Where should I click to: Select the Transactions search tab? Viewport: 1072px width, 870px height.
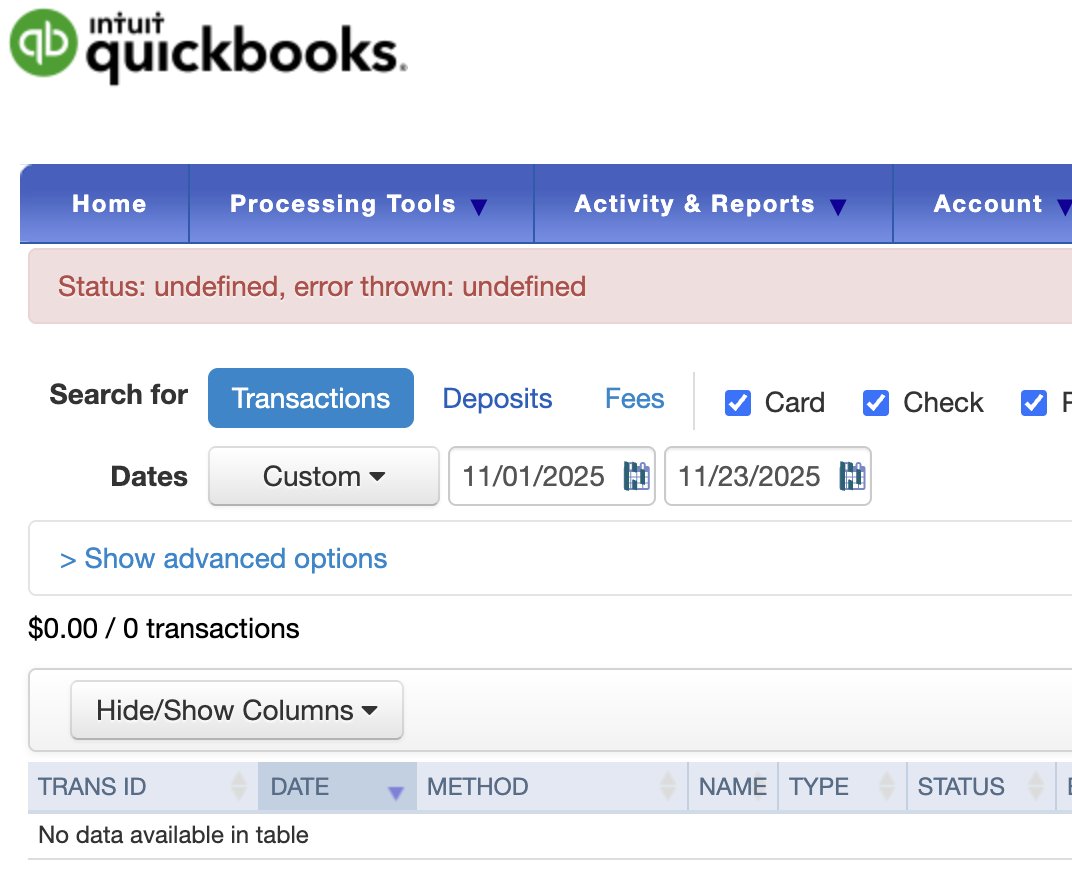click(311, 398)
